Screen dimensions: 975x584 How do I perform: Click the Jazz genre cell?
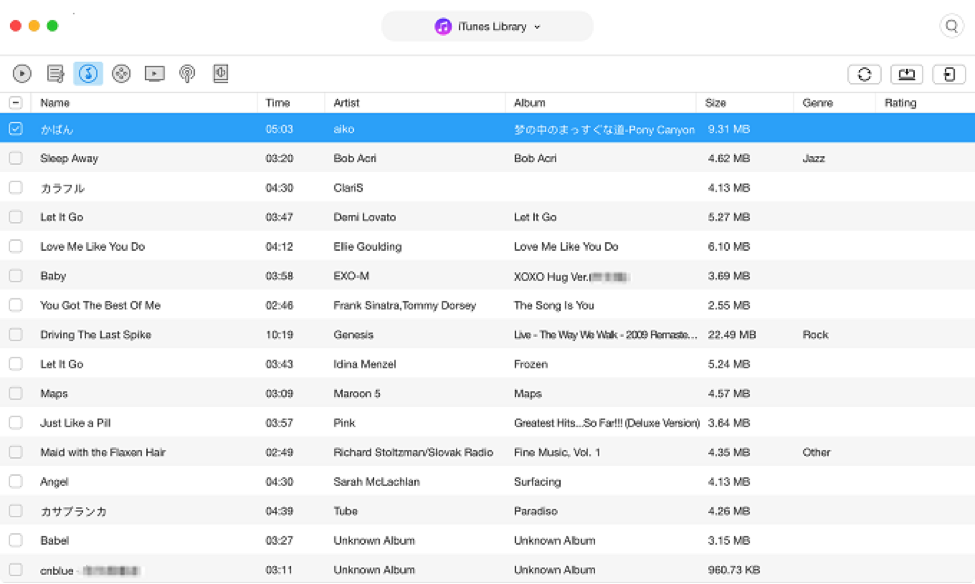pos(813,158)
